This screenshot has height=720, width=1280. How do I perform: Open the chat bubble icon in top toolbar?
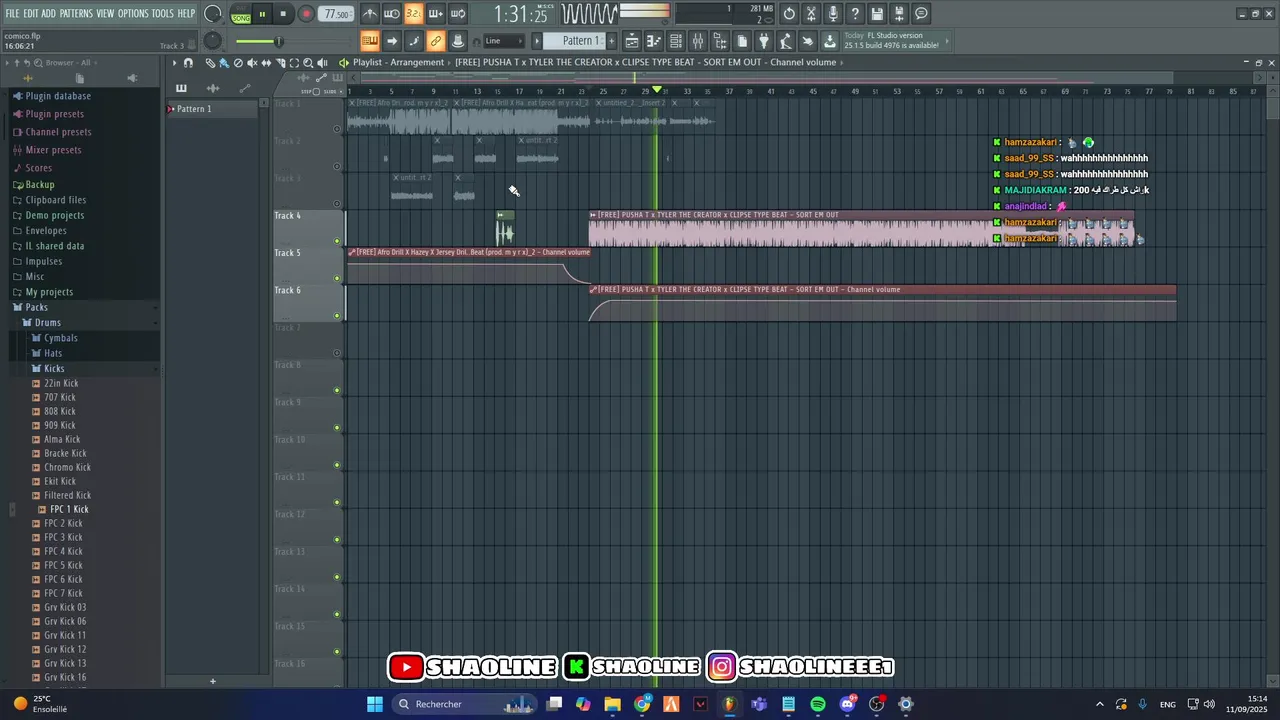tap(921, 14)
